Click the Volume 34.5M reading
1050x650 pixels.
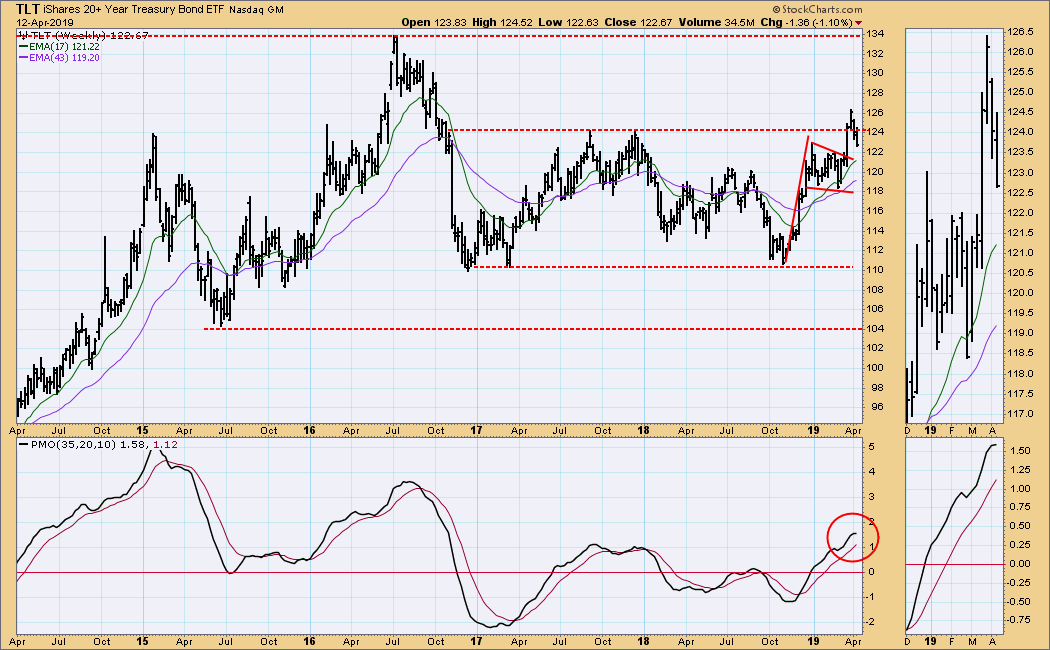coord(717,22)
